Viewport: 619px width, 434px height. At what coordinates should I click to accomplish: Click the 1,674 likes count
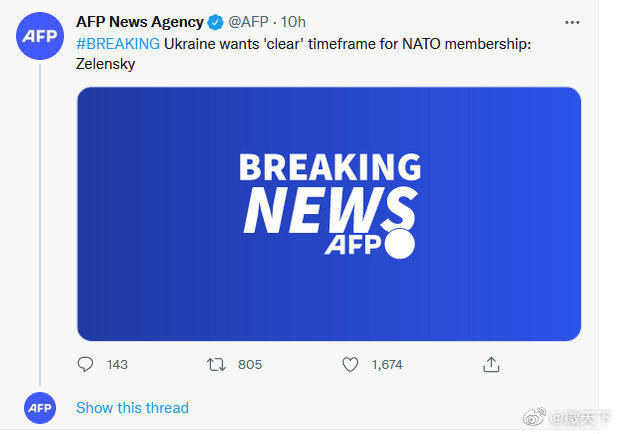pyautogui.click(x=387, y=365)
